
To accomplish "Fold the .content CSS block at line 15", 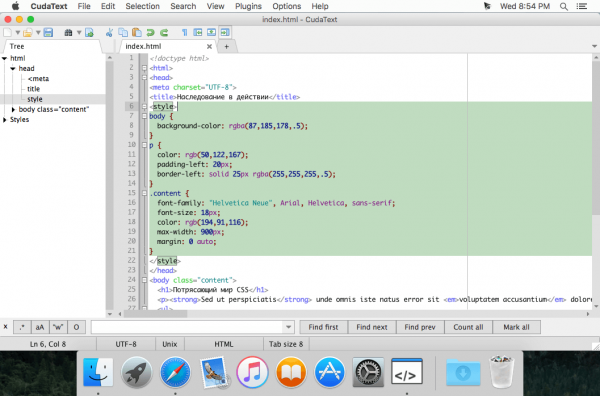I will click(144, 194).
